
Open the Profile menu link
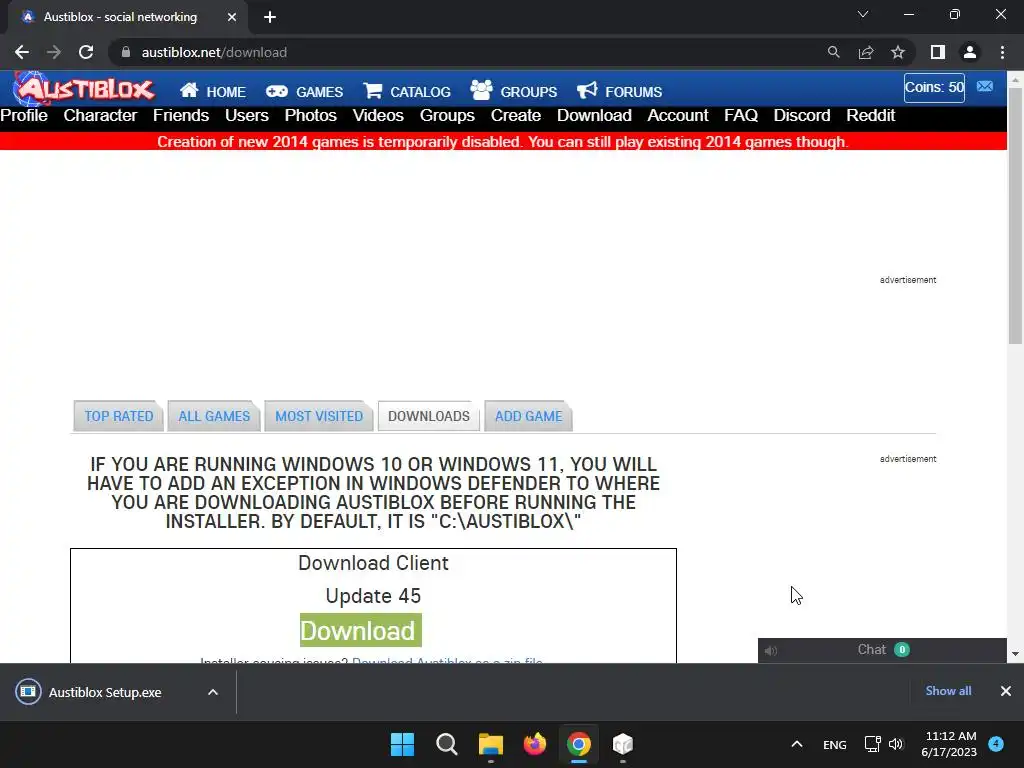(24, 116)
